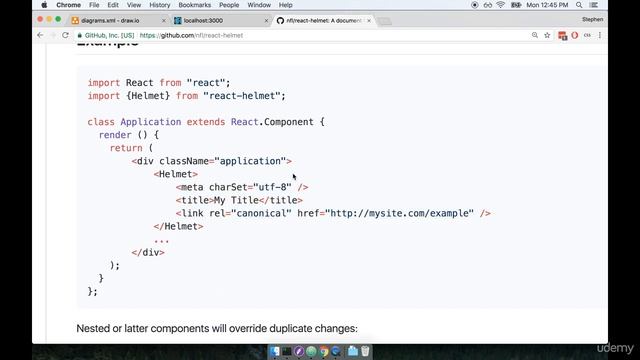Click the 'class Application extends' line
Viewport: 640px width, 360px height.
[206, 122]
